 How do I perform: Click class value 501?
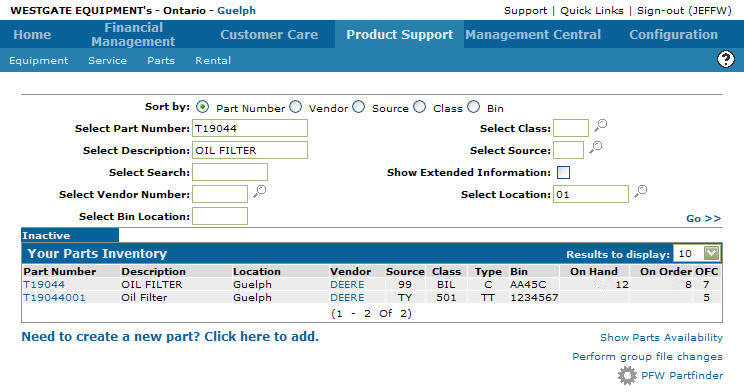(446, 298)
